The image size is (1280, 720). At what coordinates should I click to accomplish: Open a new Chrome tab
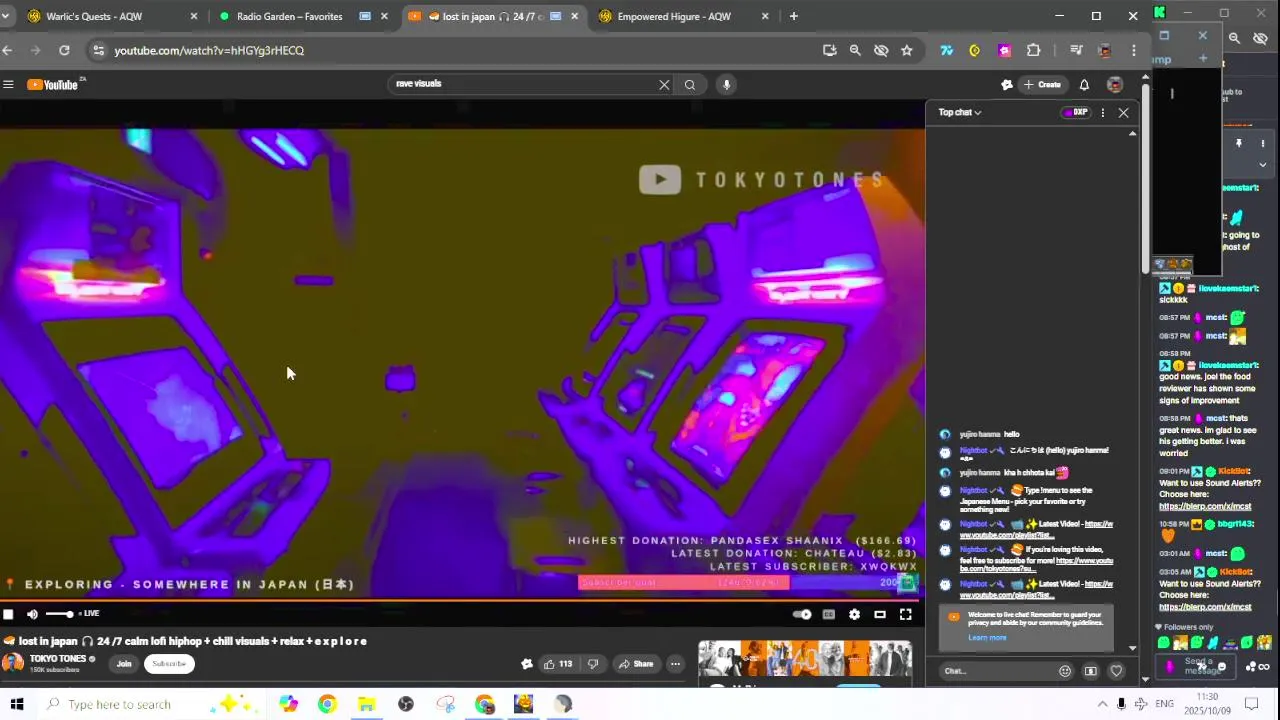pos(794,16)
